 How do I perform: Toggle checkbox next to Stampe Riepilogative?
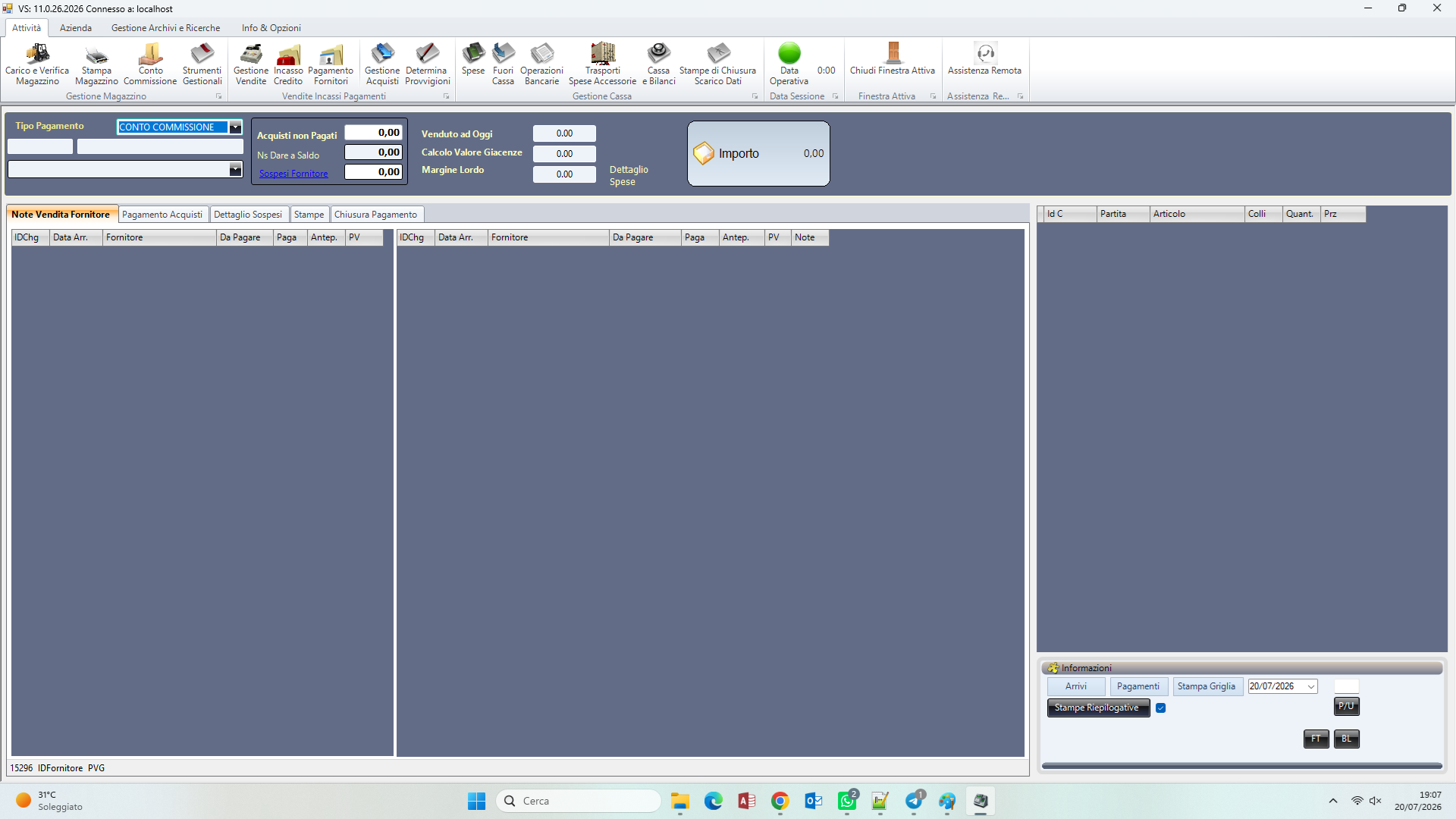point(1160,708)
